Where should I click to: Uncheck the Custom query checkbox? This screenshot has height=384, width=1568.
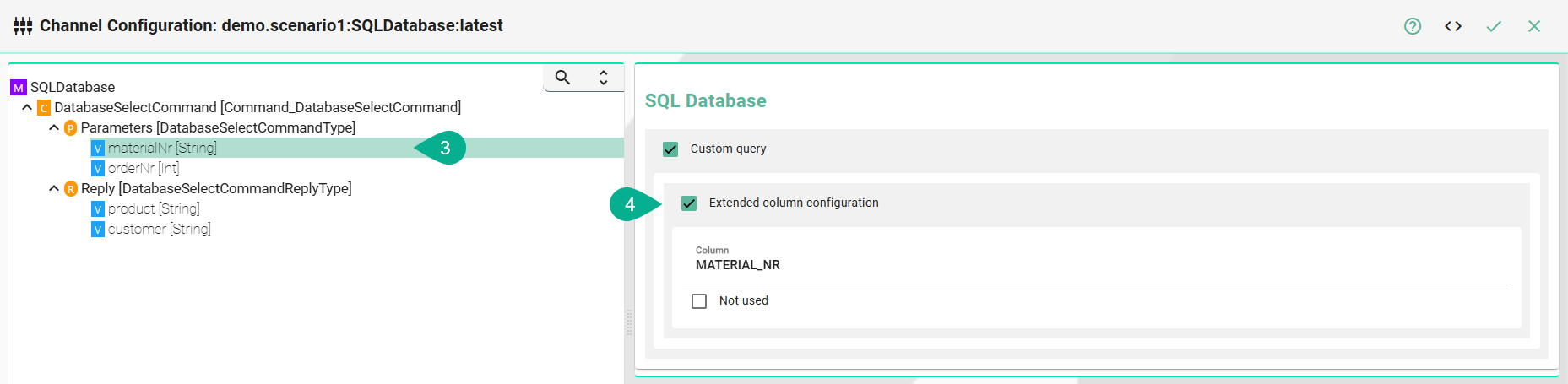[670, 149]
